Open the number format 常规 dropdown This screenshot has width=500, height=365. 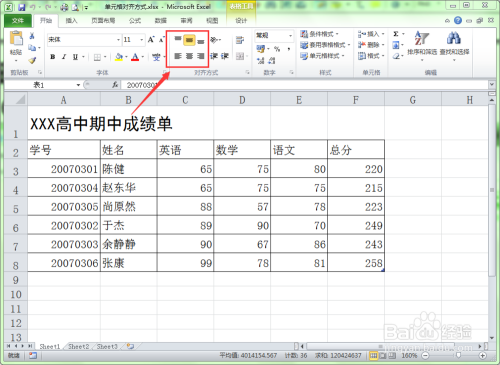coord(290,35)
